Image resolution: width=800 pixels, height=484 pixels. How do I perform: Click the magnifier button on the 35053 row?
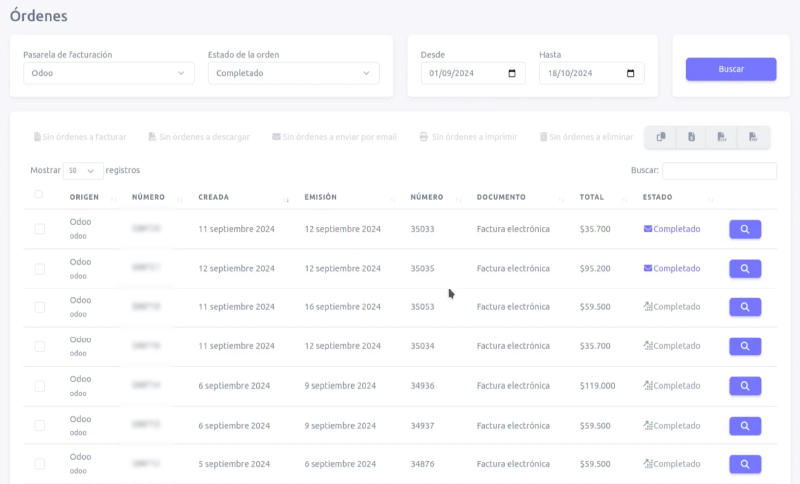pyautogui.click(x=745, y=307)
